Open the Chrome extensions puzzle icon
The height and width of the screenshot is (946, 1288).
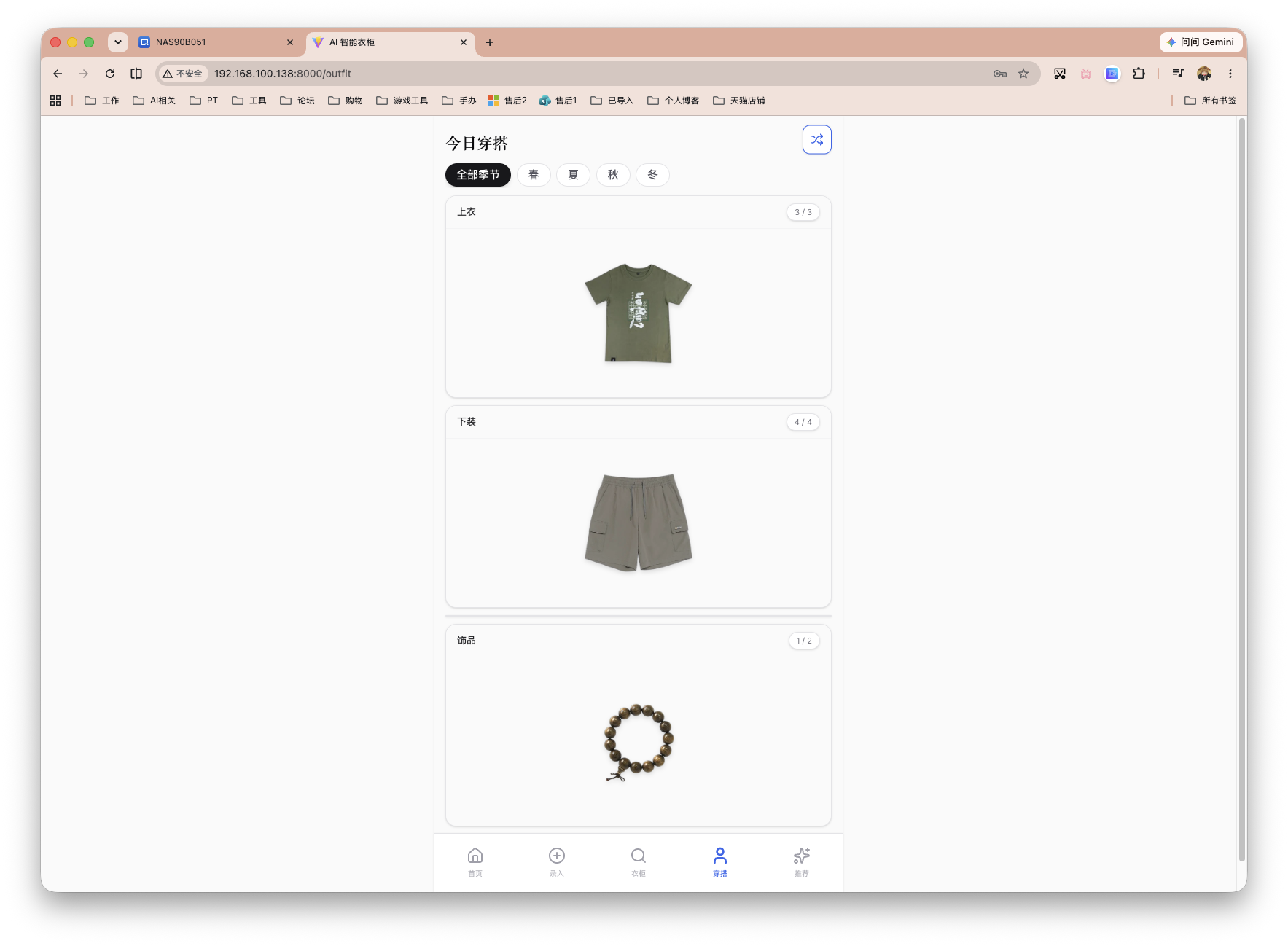pos(1139,74)
